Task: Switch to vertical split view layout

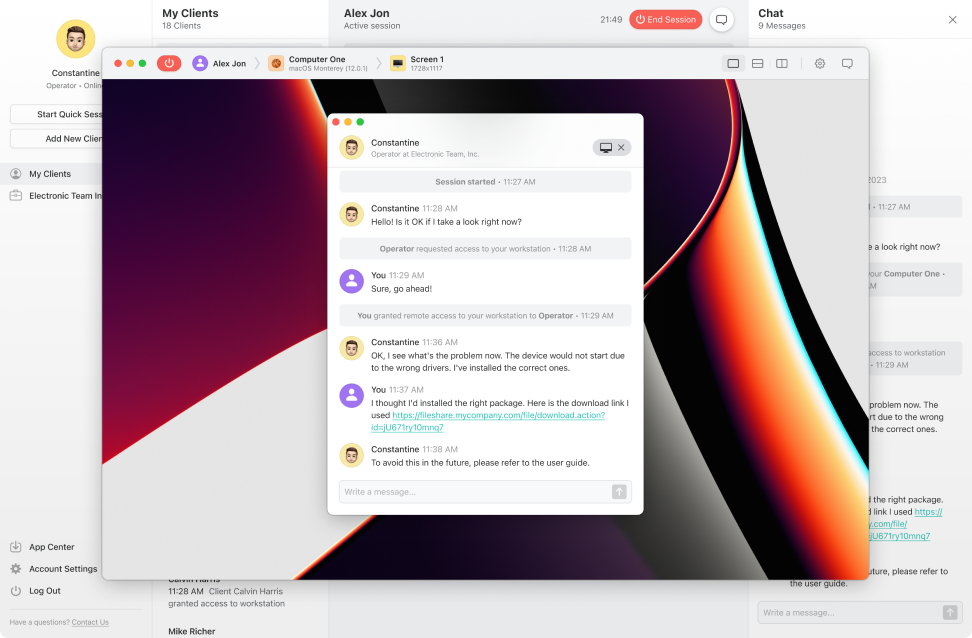Action: coord(781,63)
